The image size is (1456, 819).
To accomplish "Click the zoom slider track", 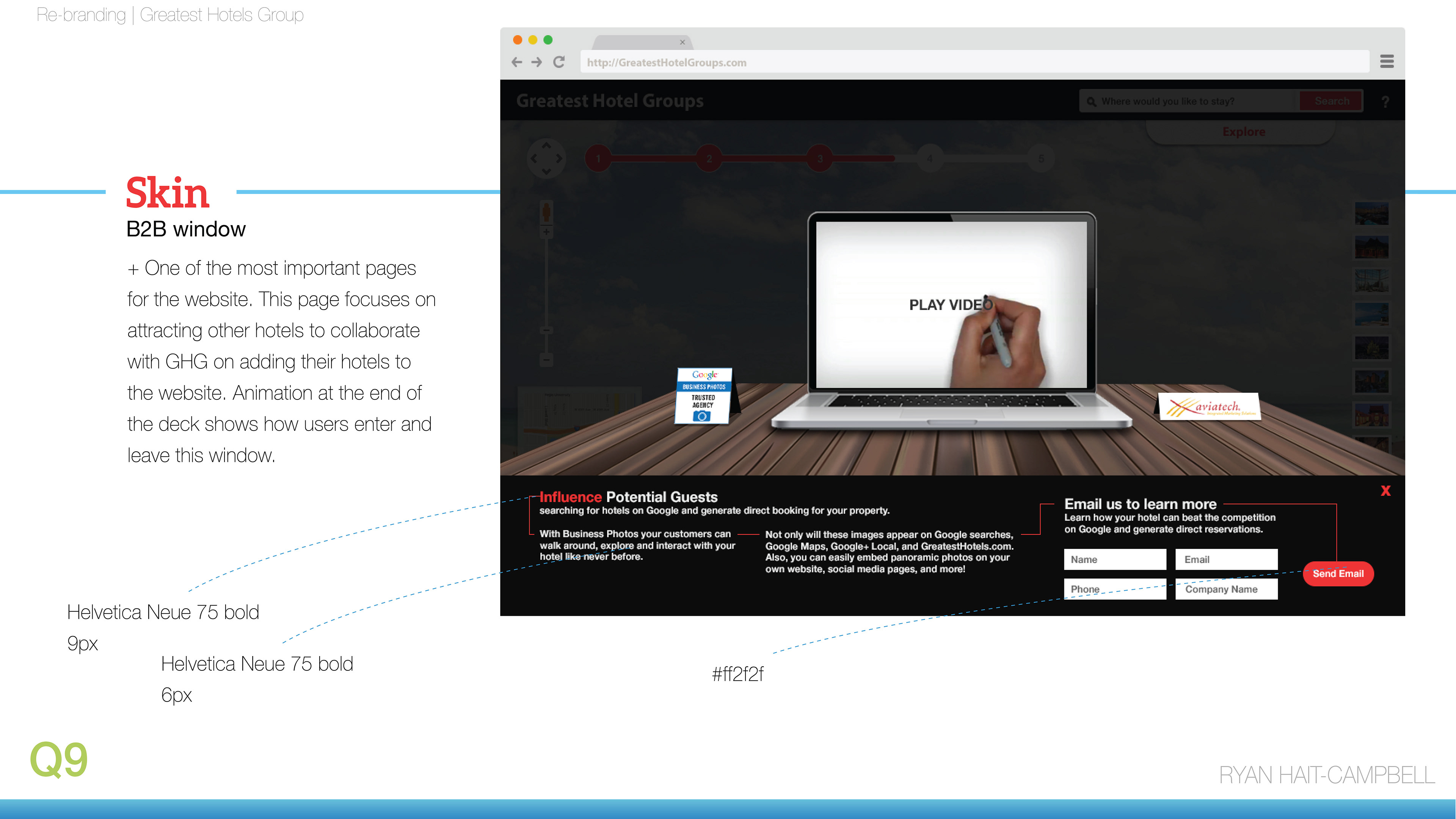I will click(546, 282).
